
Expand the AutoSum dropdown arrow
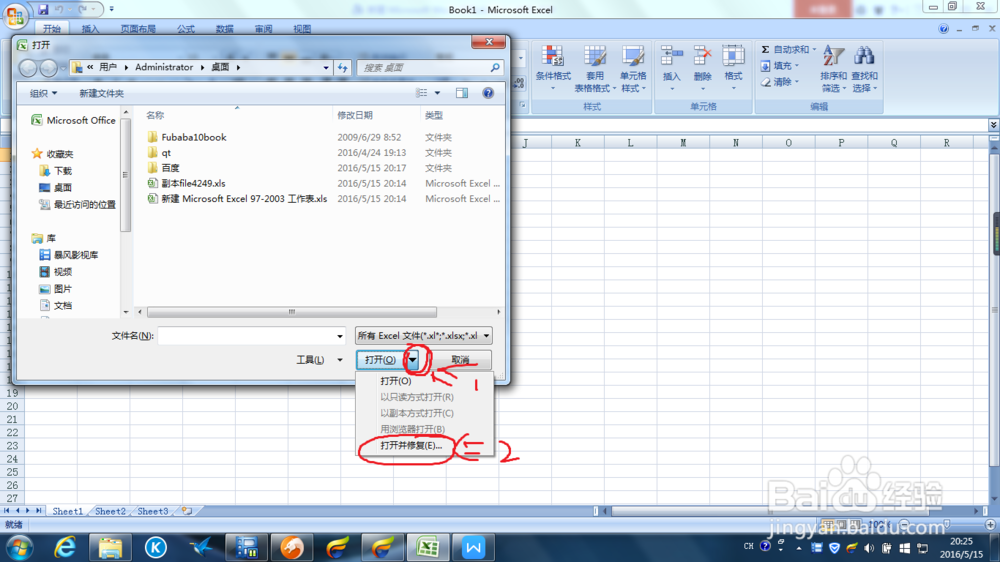coord(814,49)
